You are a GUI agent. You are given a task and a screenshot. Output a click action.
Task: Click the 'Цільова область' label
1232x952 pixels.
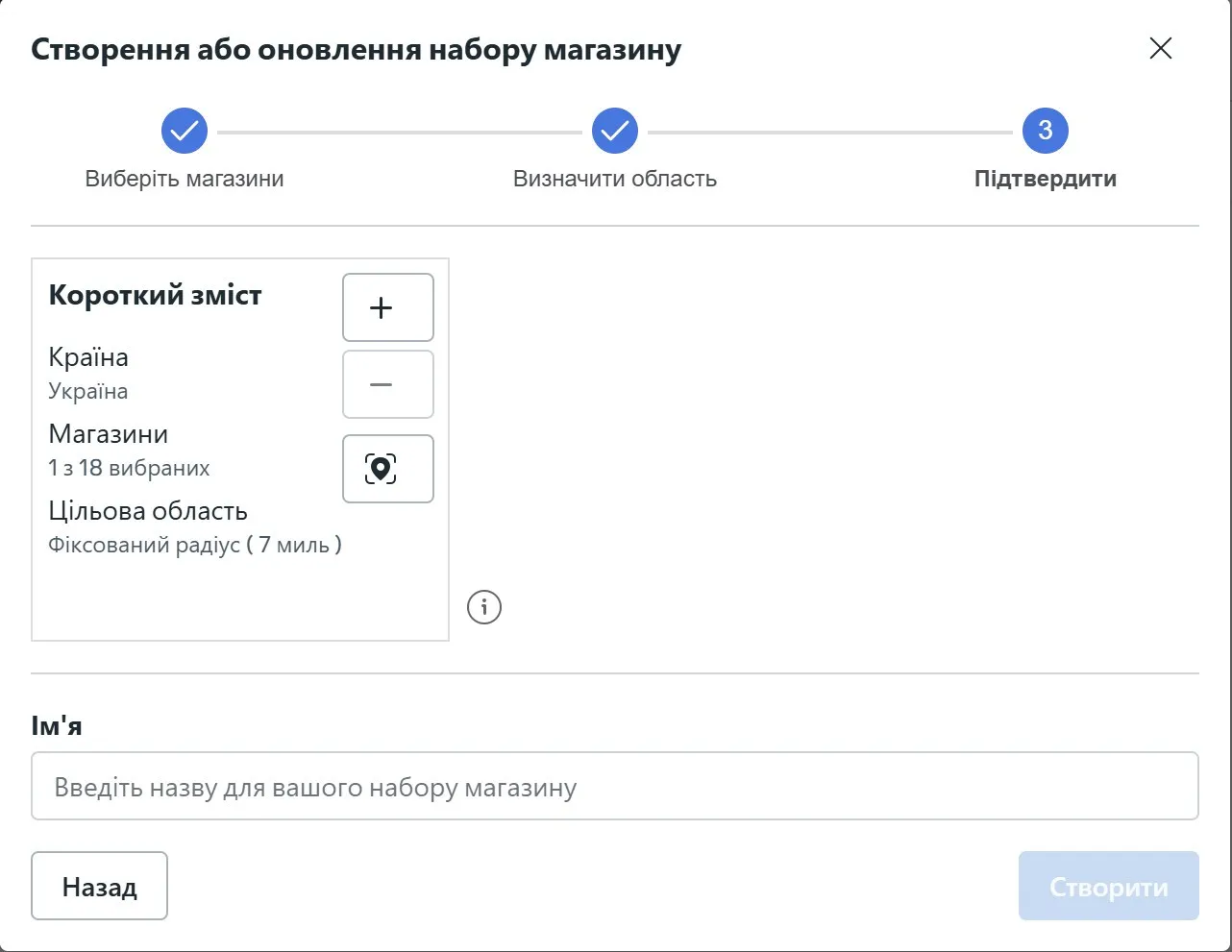pos(148,511)
